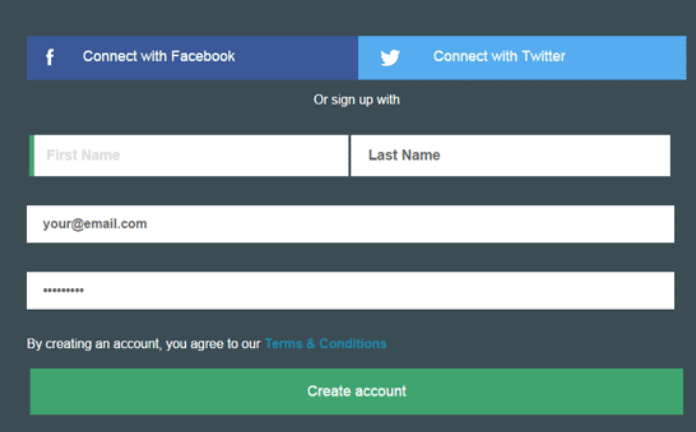The height and width of the screenshot is (432, 696).
Task: Focus the Last Name input field
Action: coord(510,155)
